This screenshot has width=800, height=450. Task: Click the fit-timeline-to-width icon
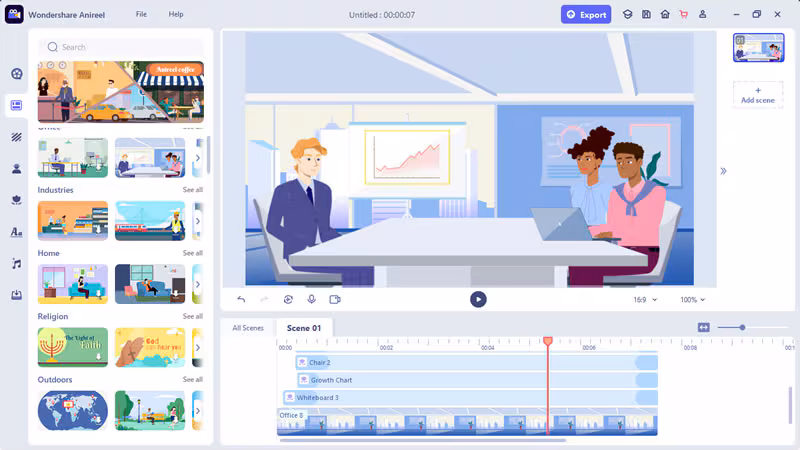(704, 328)
